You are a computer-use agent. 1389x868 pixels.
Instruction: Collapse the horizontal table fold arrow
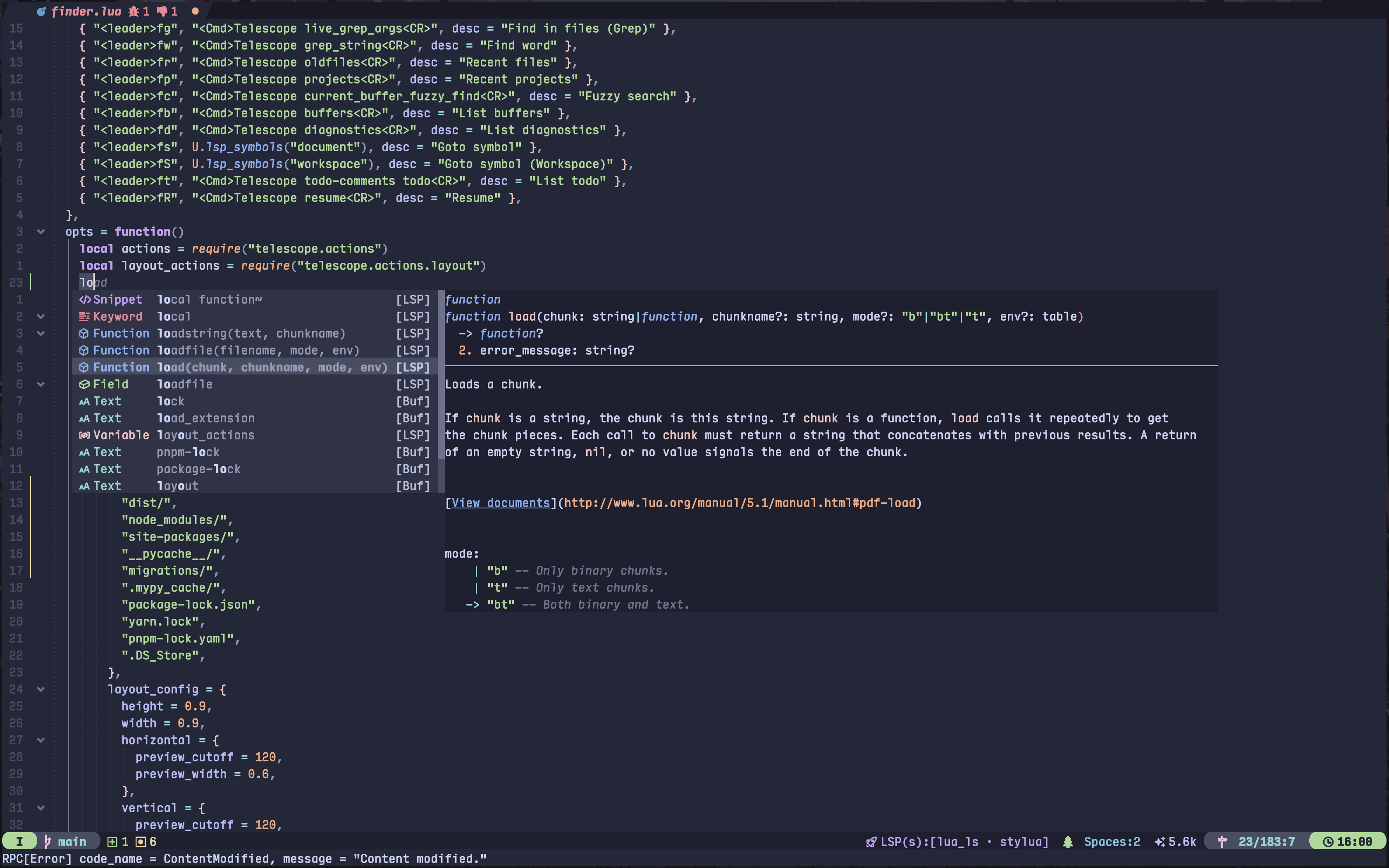(x=40, y=740)
